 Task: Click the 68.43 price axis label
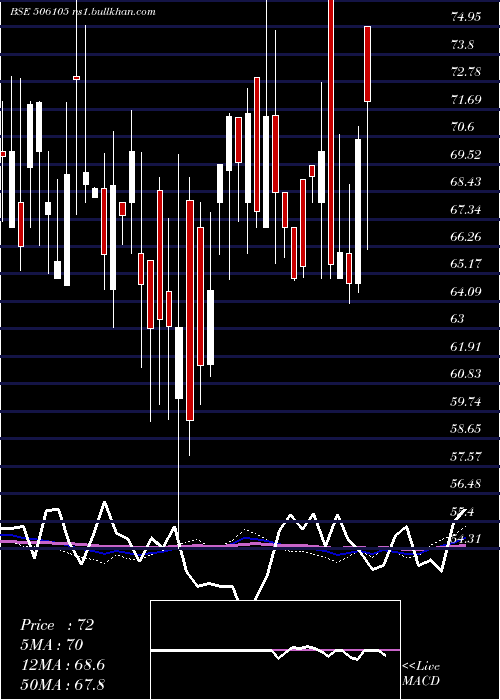tap(466, 182)
